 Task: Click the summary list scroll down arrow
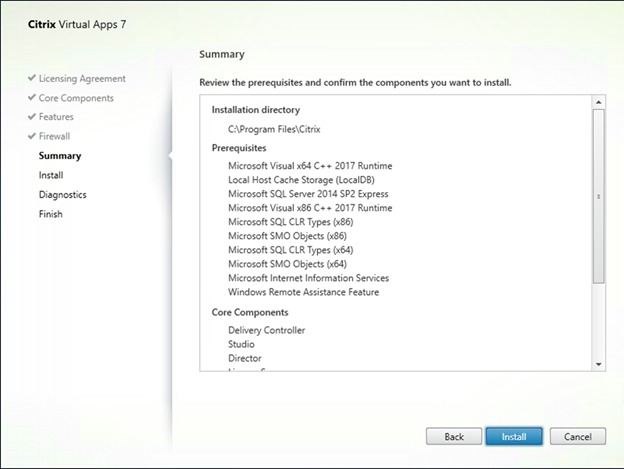click(599, 364)
